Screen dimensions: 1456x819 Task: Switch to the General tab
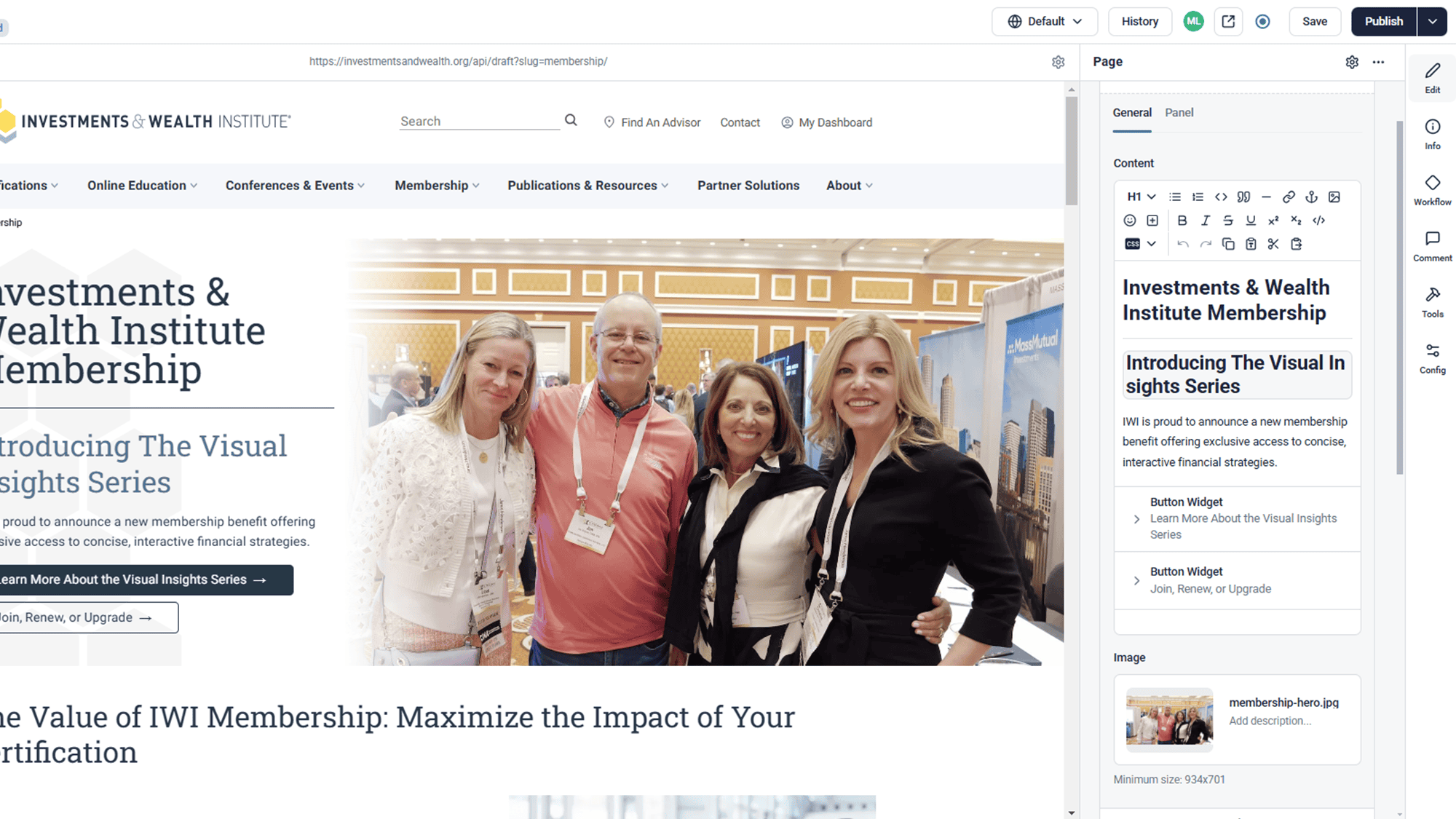(1132, 113)
